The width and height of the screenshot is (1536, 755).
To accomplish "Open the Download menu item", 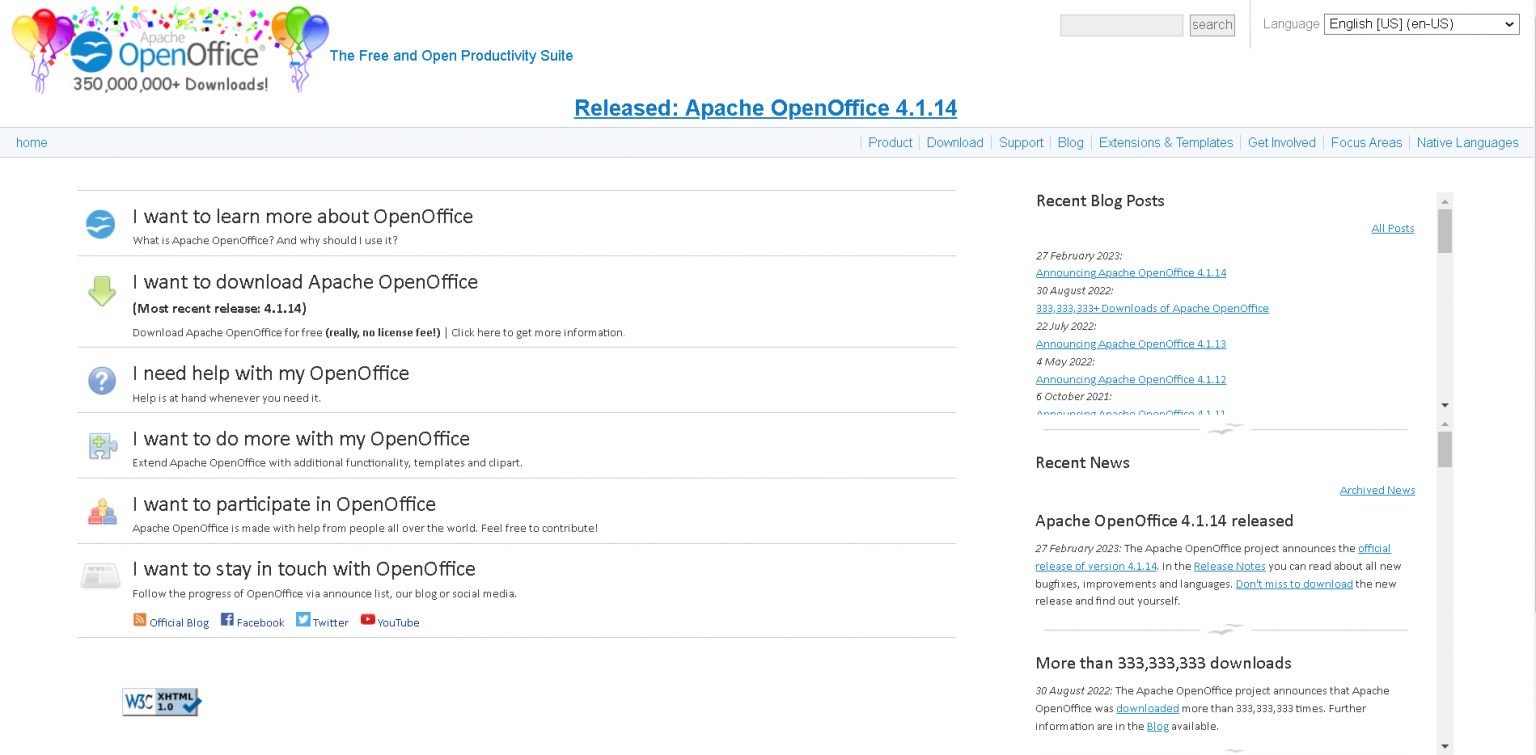I will [954, 142].
